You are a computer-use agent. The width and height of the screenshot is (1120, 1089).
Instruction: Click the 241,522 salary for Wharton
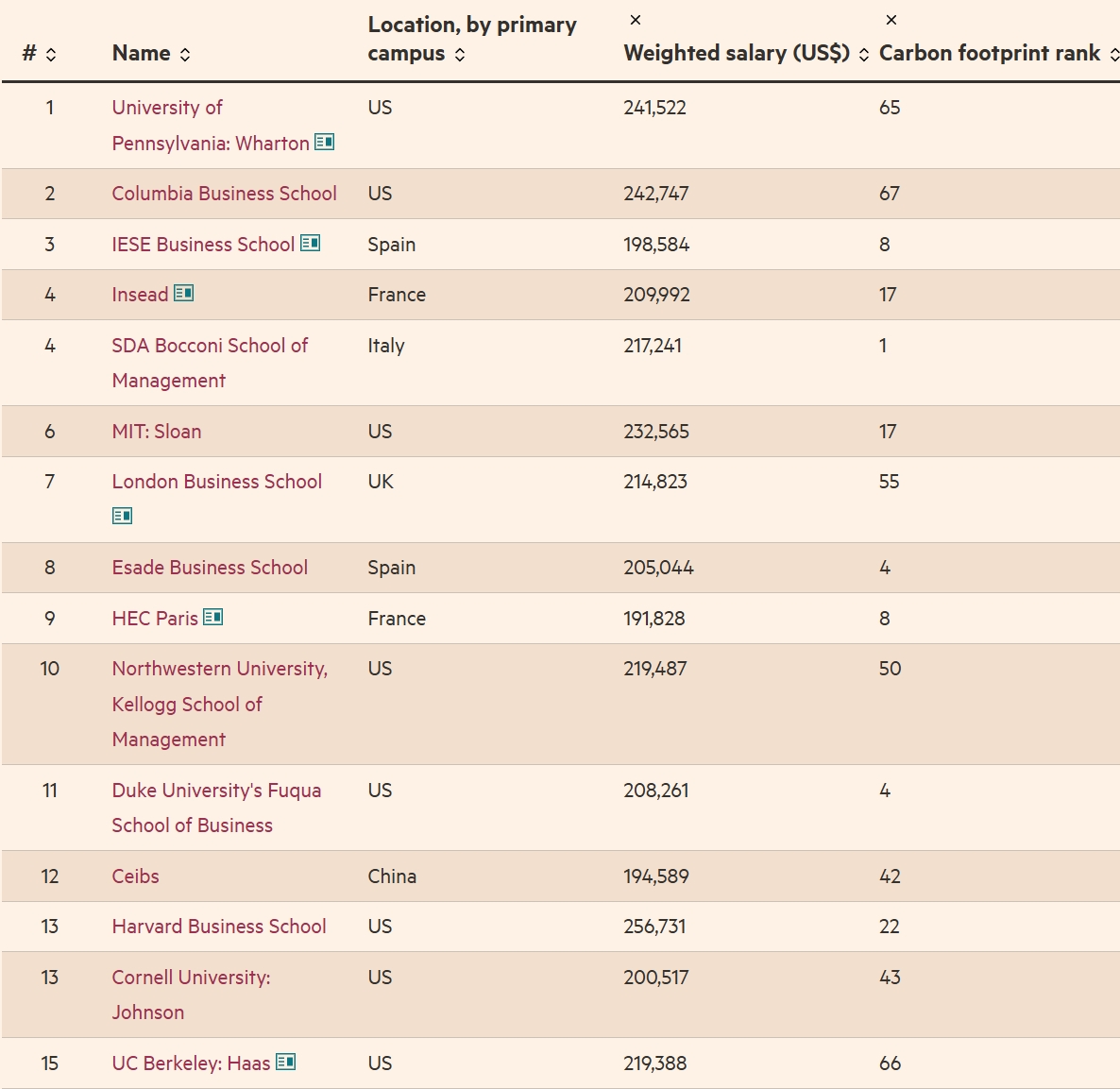point(654,107)
